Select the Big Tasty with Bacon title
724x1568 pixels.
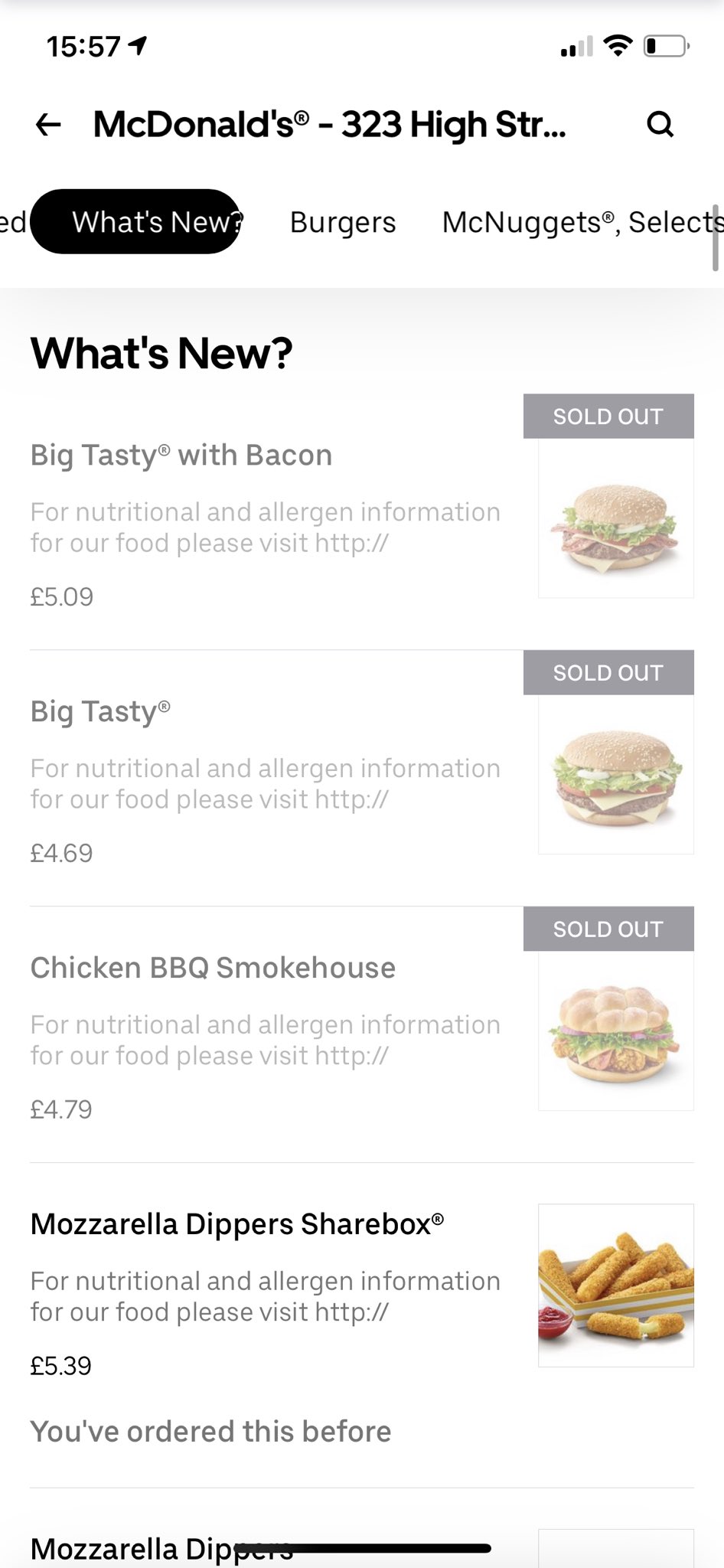pyautogui.click(x=181, y=456)
